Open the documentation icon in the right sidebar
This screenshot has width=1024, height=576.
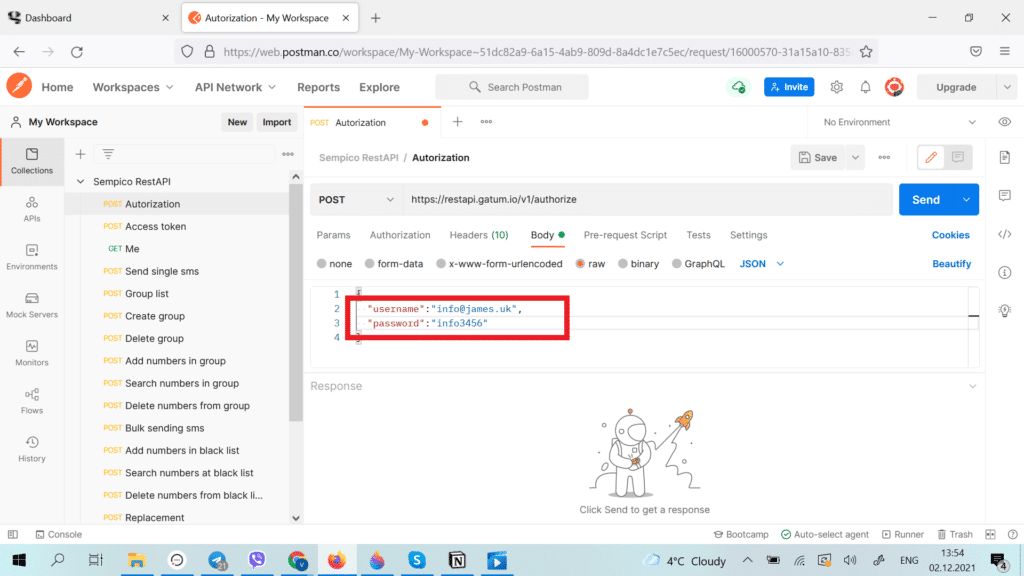click(1004, 157)
